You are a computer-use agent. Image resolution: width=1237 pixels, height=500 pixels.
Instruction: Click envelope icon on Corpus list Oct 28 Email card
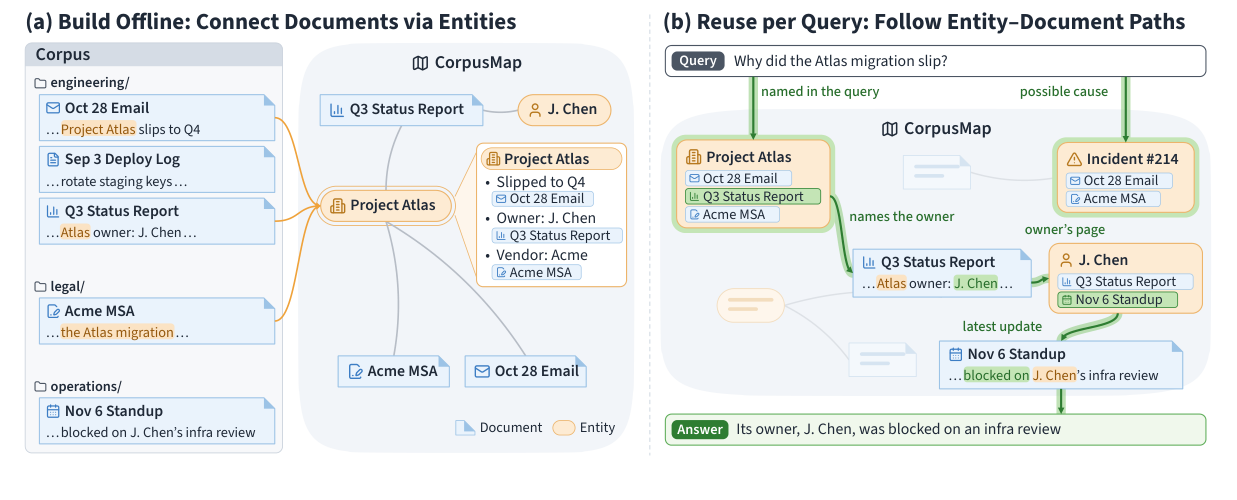[x=52, y=108]
